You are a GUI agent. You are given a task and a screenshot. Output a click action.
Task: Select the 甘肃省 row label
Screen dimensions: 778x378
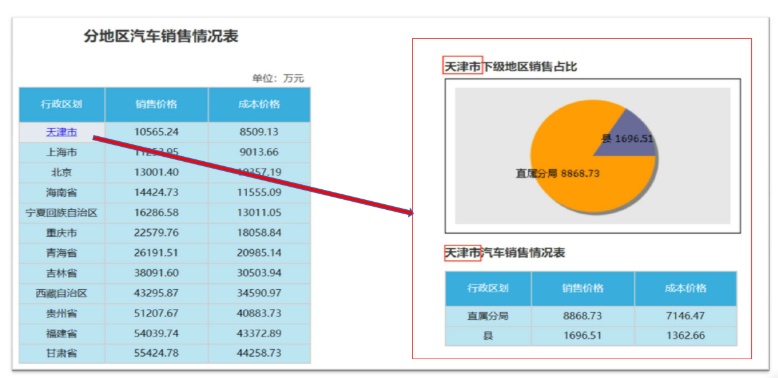click(x=62, y=354)
